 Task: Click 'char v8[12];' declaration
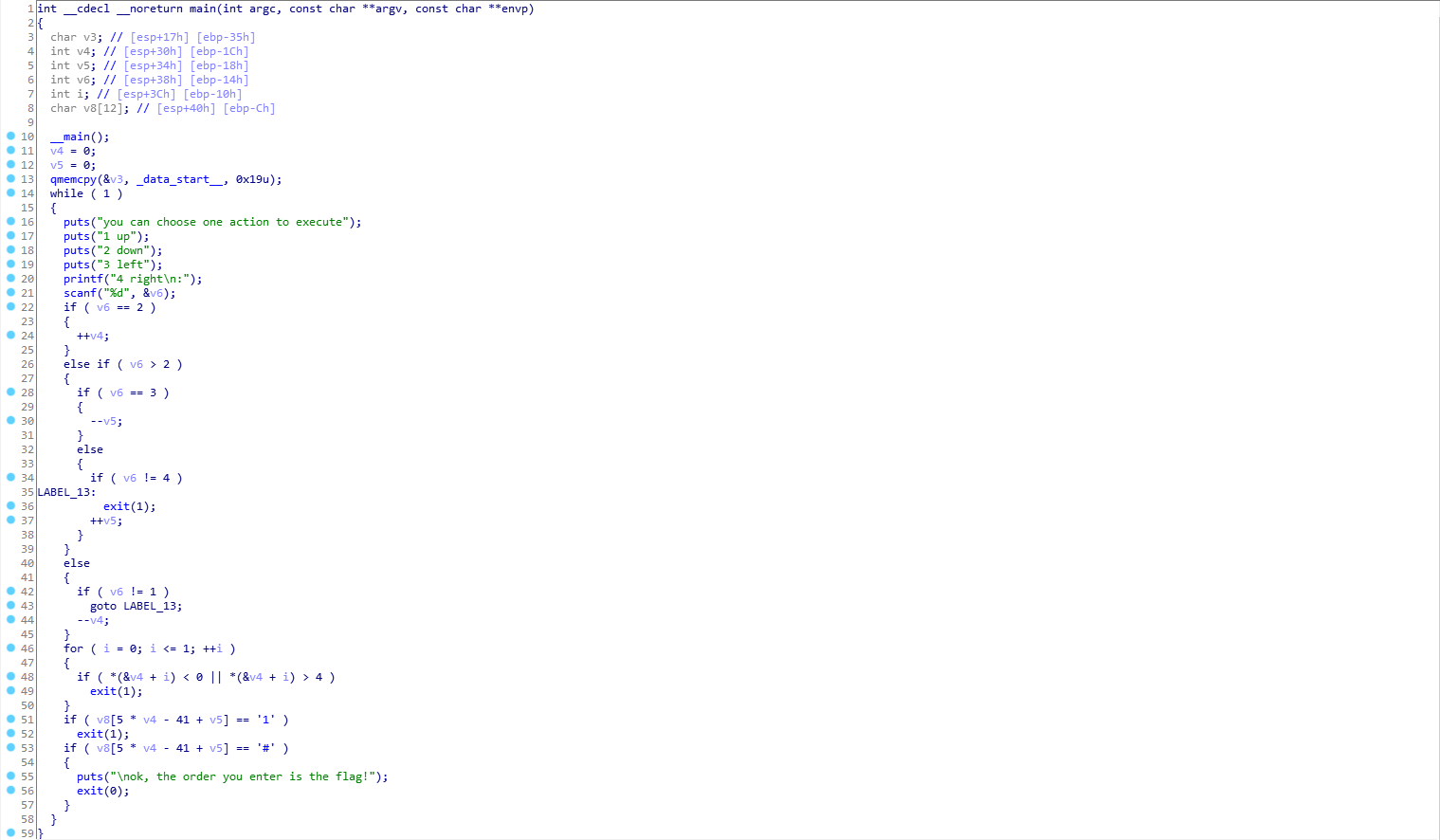90,108
